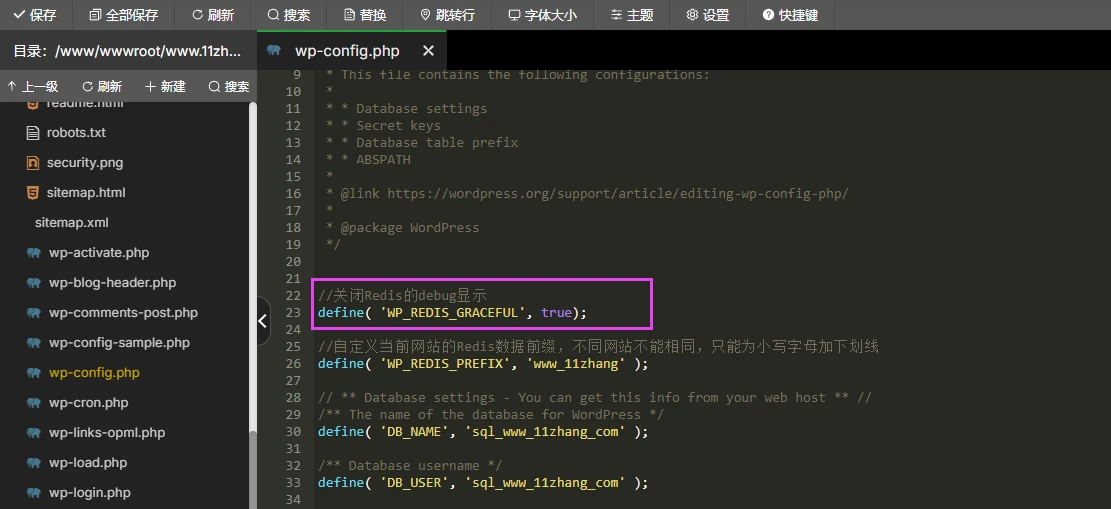This screenshot has height=509, width=1111.
Task: Click the text file icon beside robots.txt
Action: point(33,133)
